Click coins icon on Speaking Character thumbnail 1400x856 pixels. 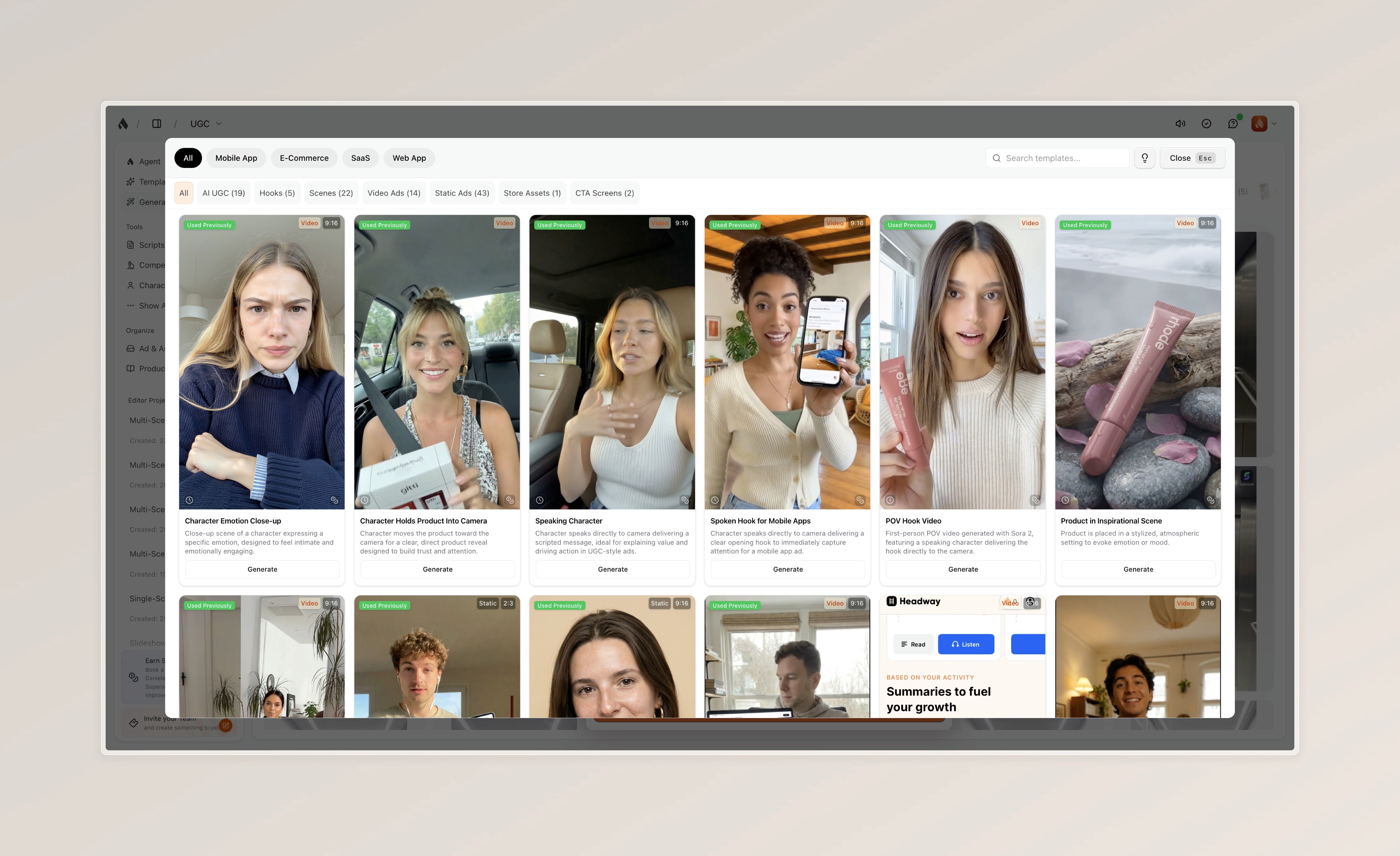[x=685, y=500]
